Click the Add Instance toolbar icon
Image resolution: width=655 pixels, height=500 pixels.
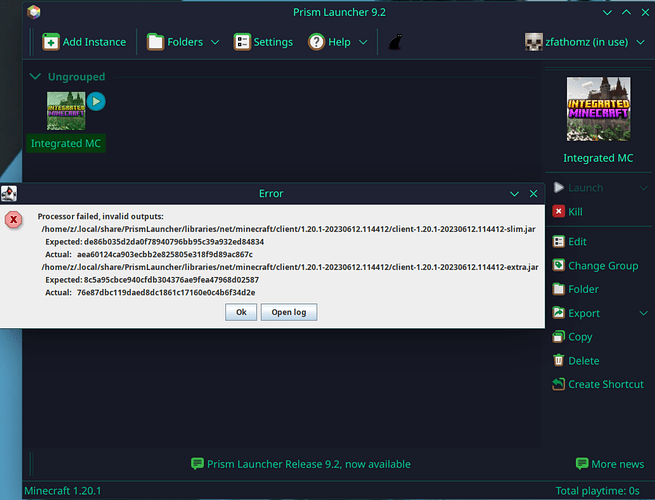pyautogui.click(x=51, y=42)
